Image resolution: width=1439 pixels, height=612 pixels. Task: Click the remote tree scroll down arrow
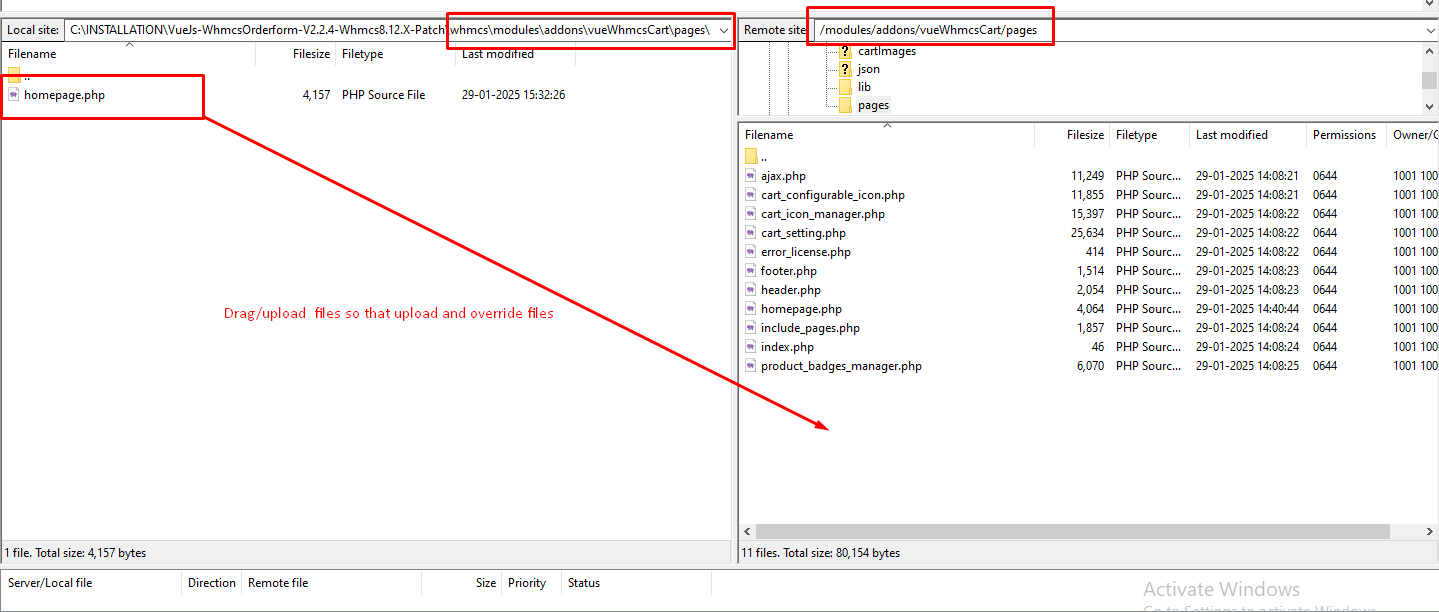(1430, 107)
